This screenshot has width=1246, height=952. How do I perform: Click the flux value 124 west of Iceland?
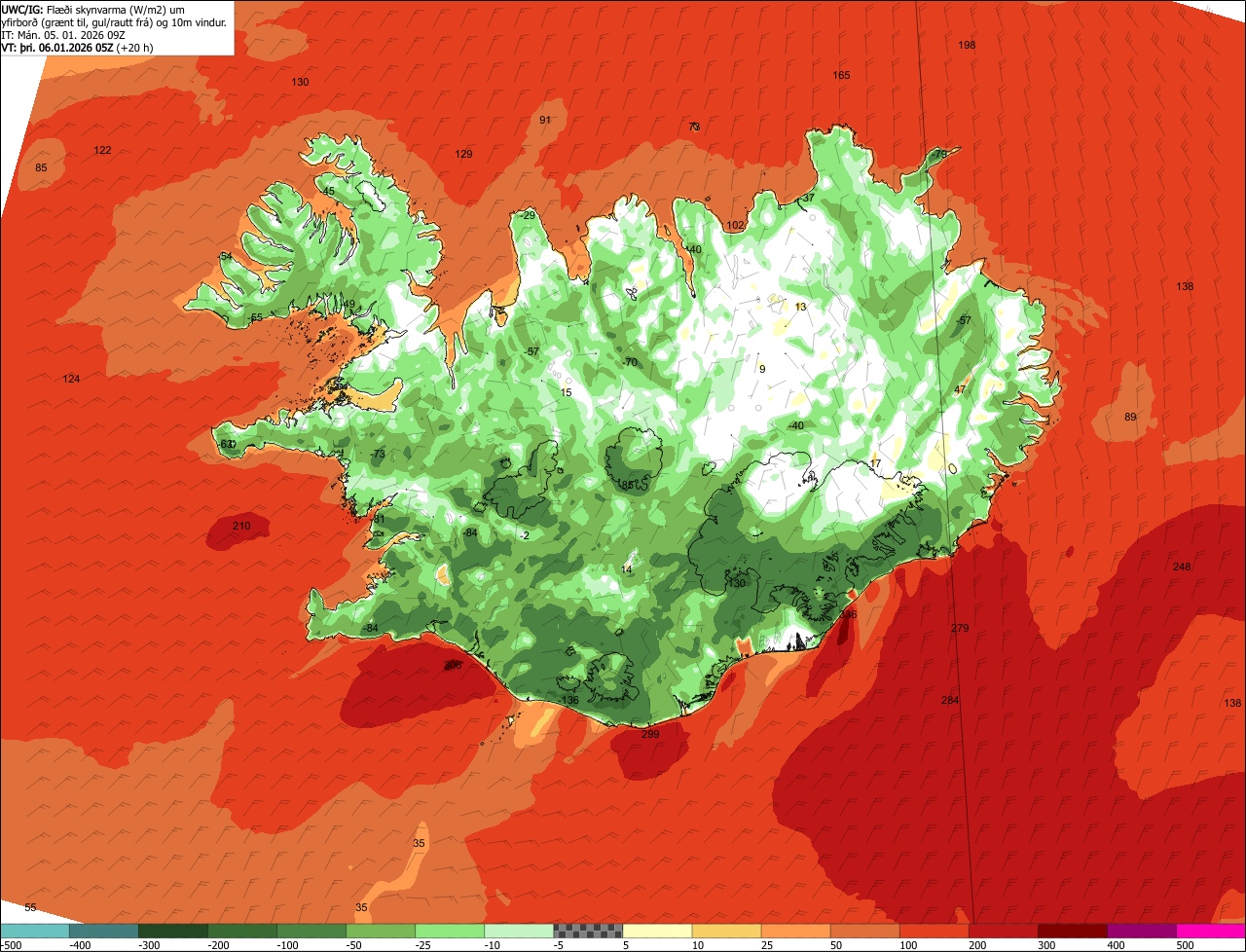tap(71, 379)
